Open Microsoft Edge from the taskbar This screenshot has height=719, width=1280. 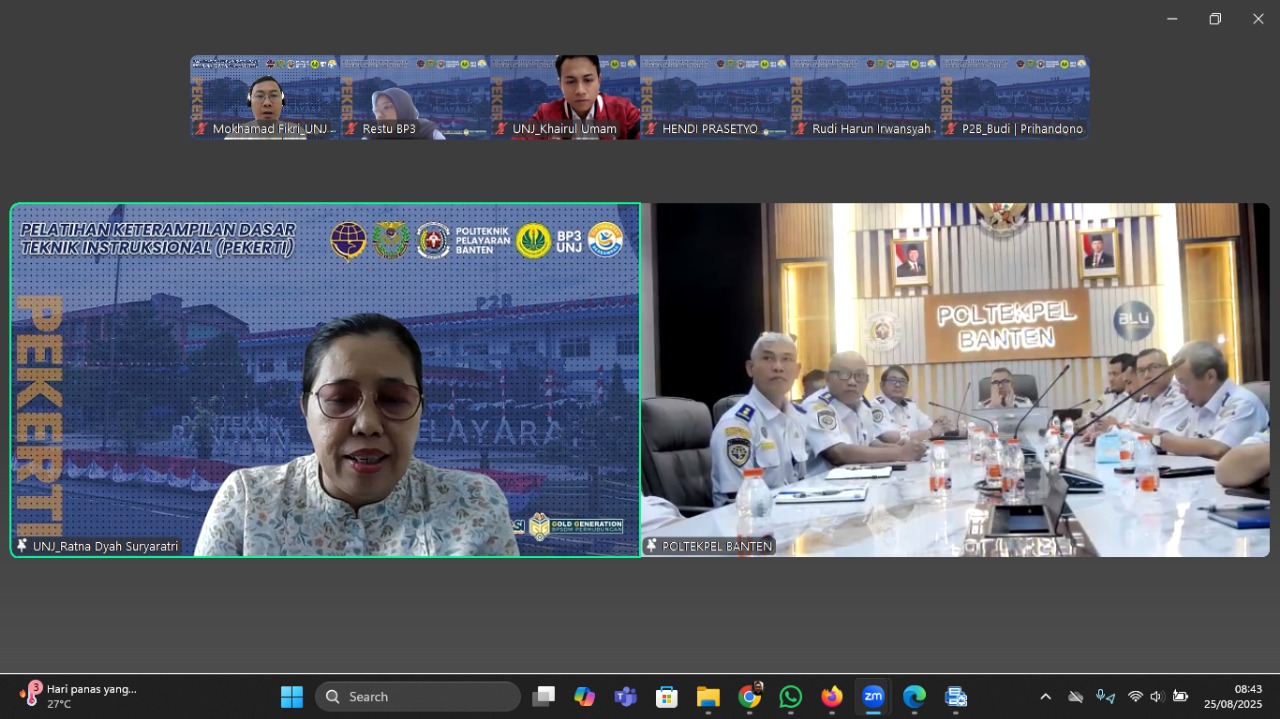pyautogui.click(x=914, y=697)
